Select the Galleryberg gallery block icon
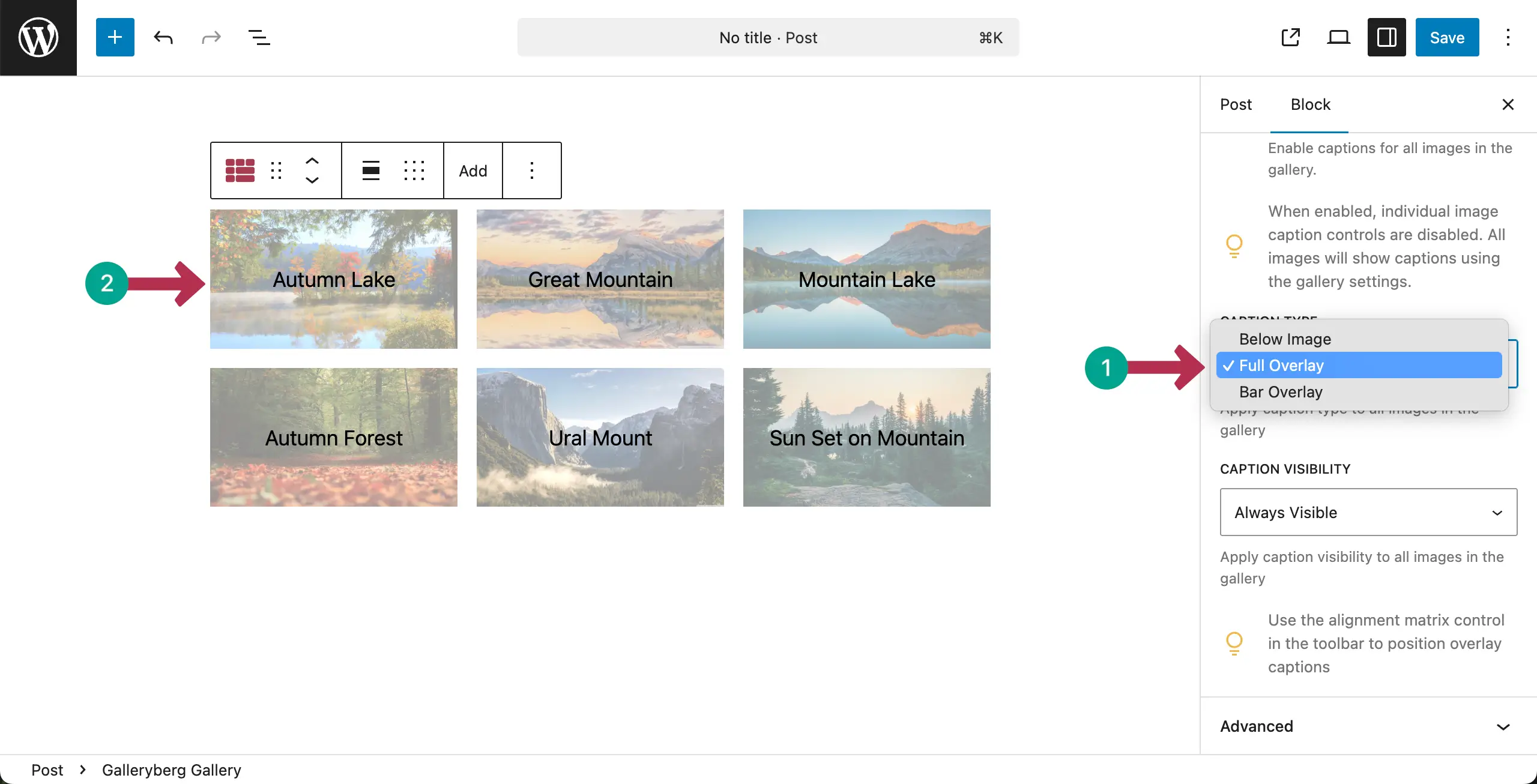 (239, 170)
